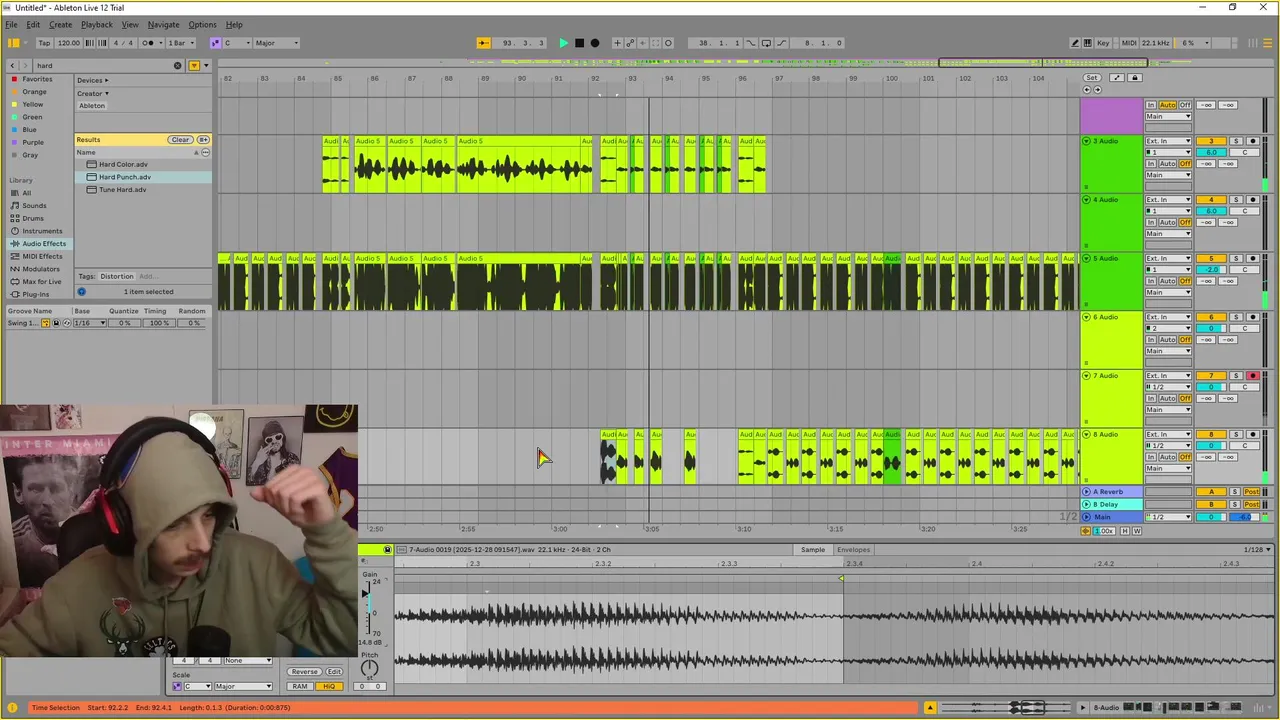Open the Drums library category
The image size is (1280, 720).
click(x=33, y=218)
